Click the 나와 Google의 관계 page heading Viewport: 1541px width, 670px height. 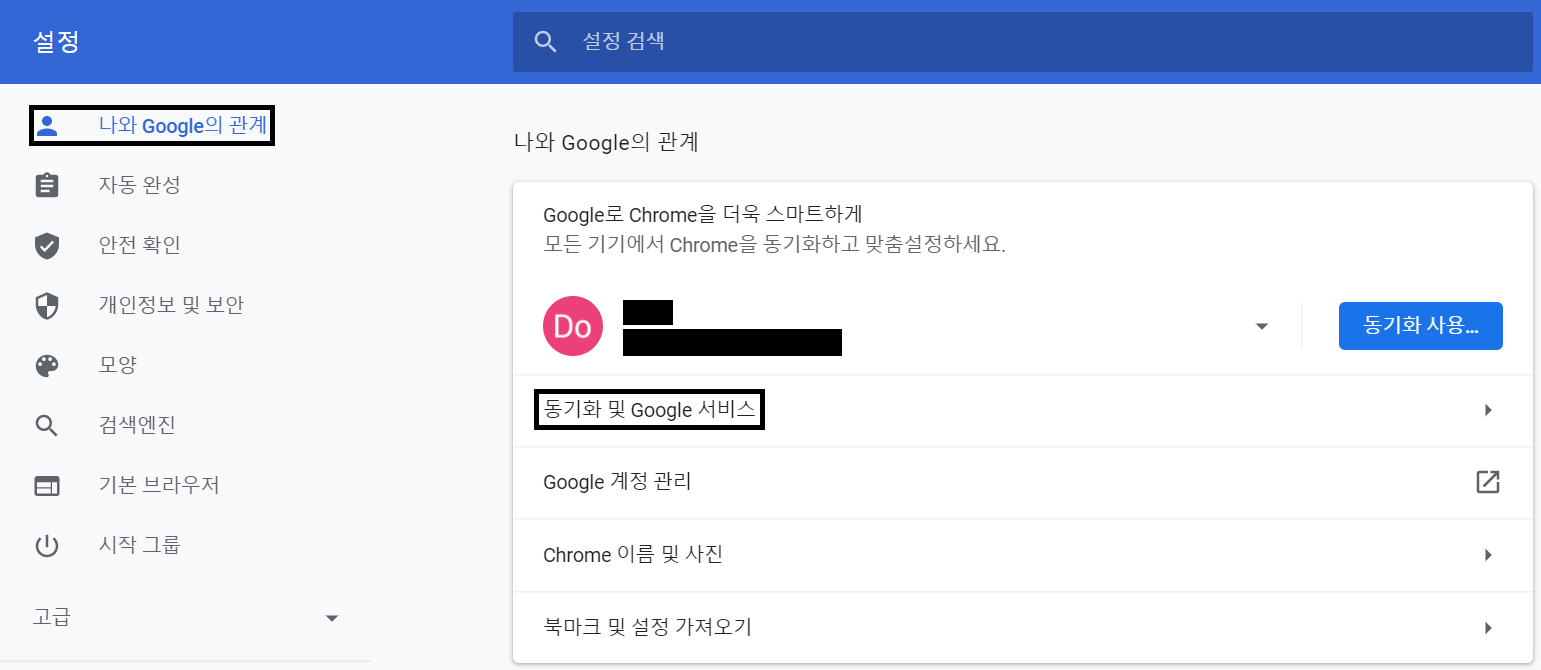click(606, 142)
